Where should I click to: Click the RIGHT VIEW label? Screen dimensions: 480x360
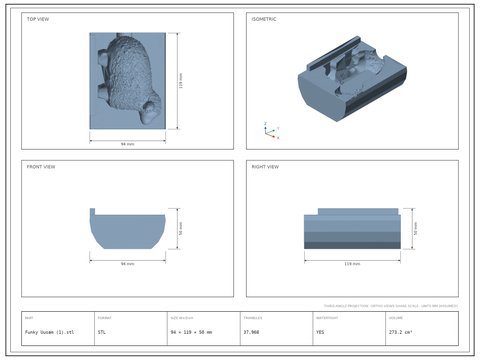tap(265, 167)
